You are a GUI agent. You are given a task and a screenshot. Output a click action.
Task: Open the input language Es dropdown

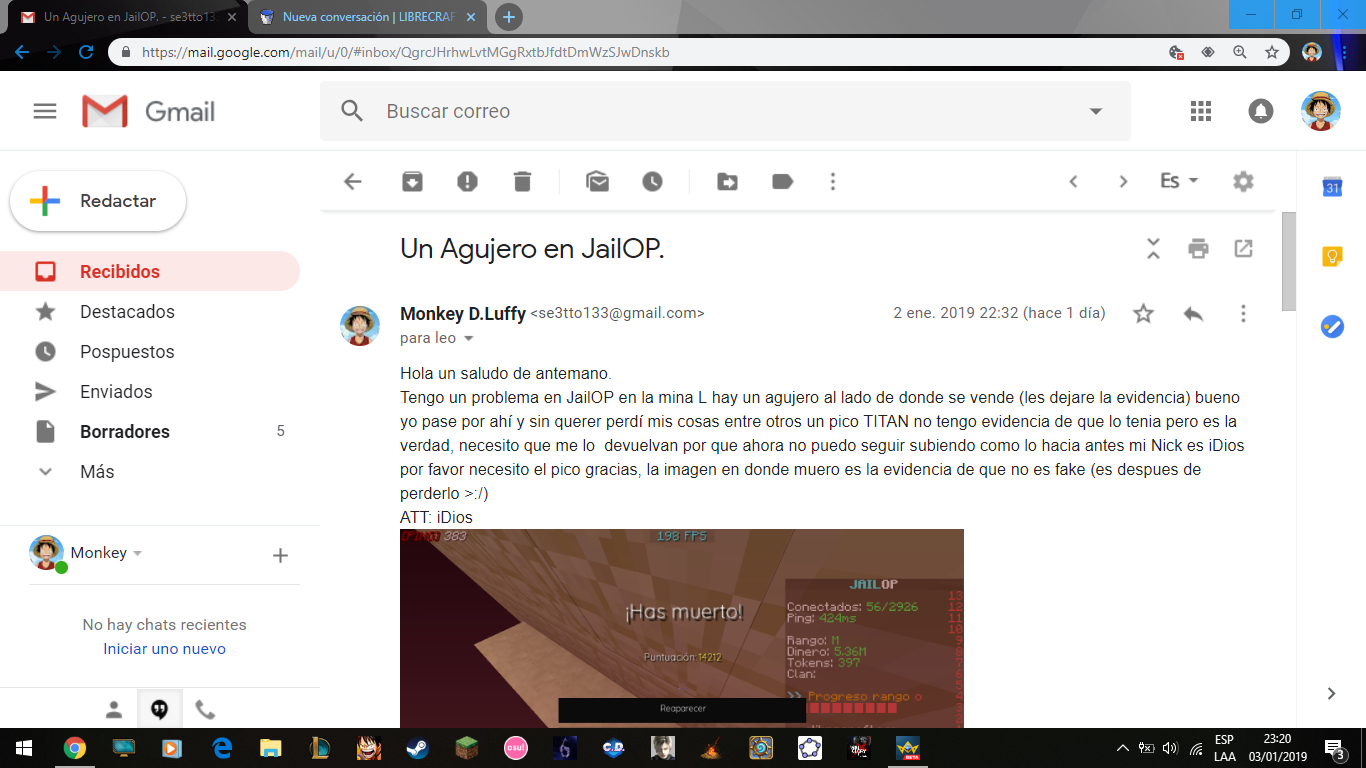tap(1179, 181)
